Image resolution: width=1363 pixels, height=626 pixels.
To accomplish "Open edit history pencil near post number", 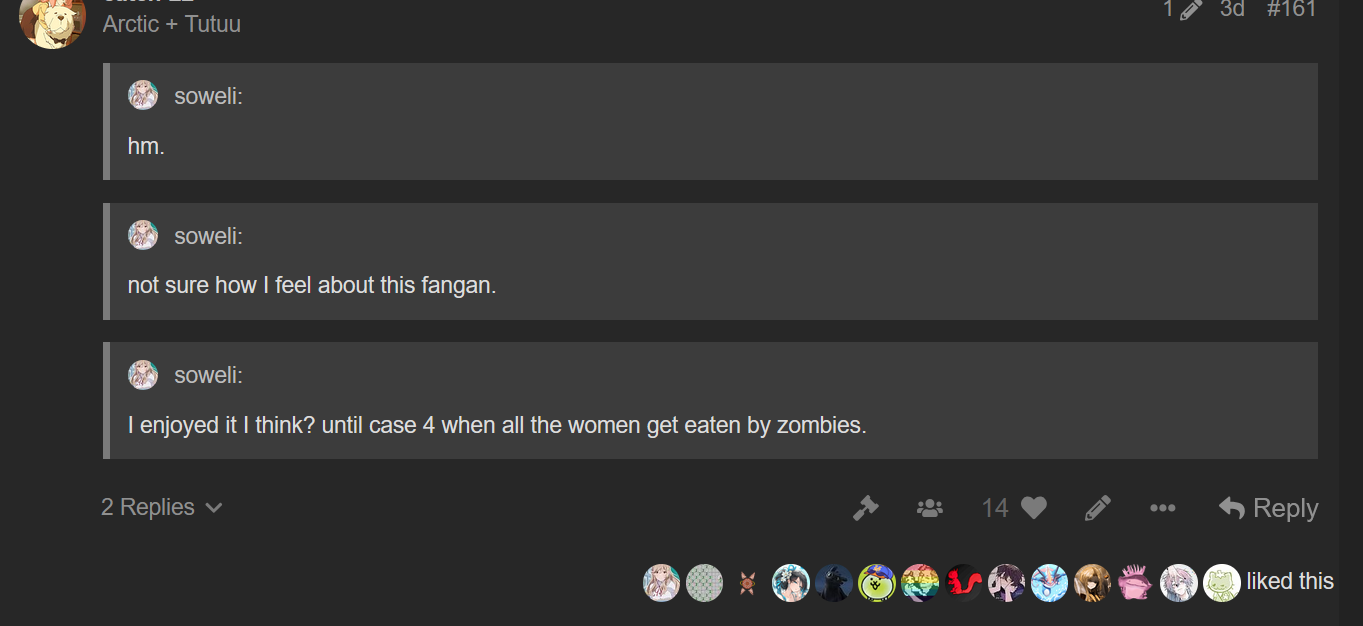I will 1190,10.
